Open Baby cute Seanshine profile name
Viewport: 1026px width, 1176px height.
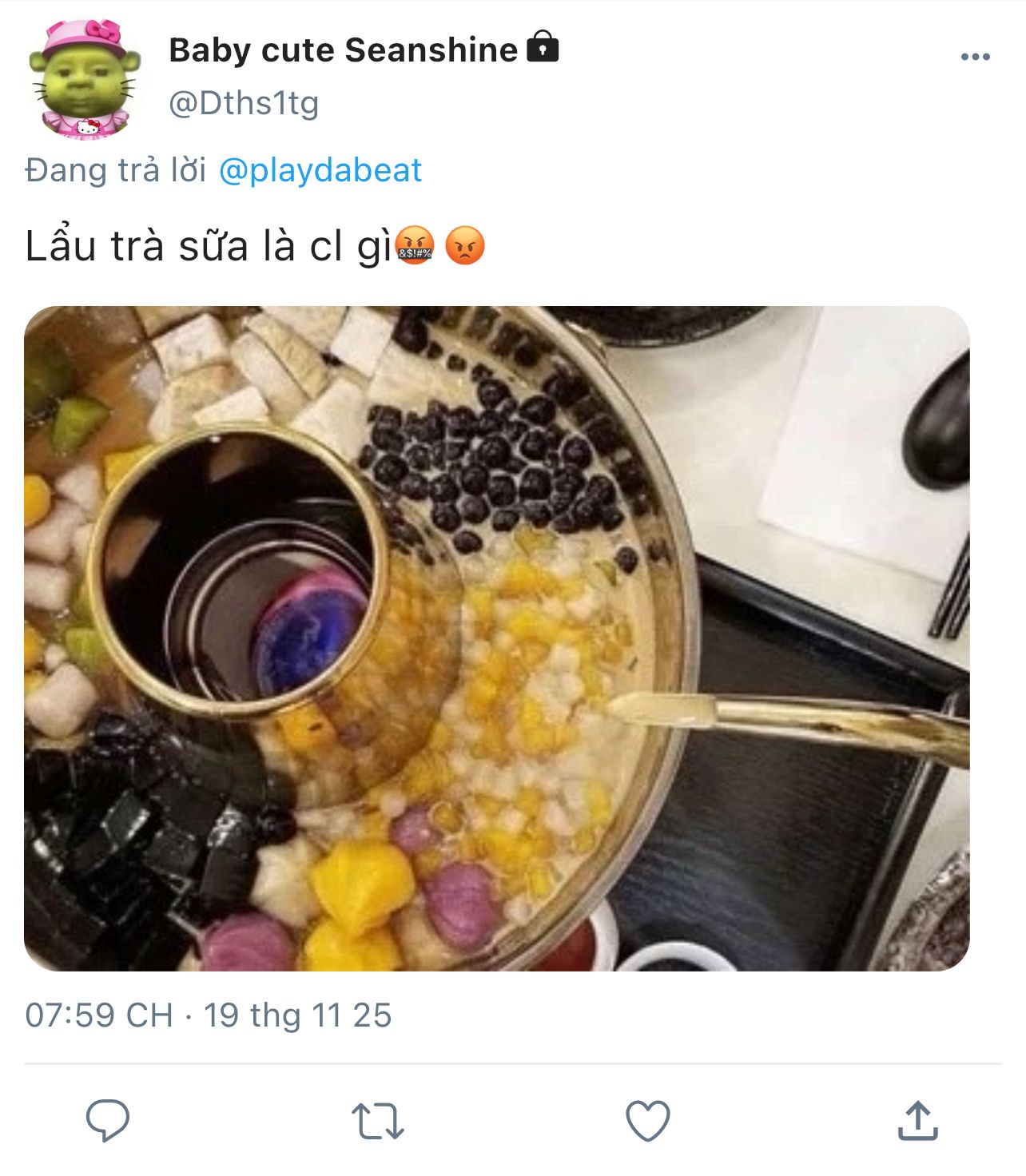coord(344,50)
